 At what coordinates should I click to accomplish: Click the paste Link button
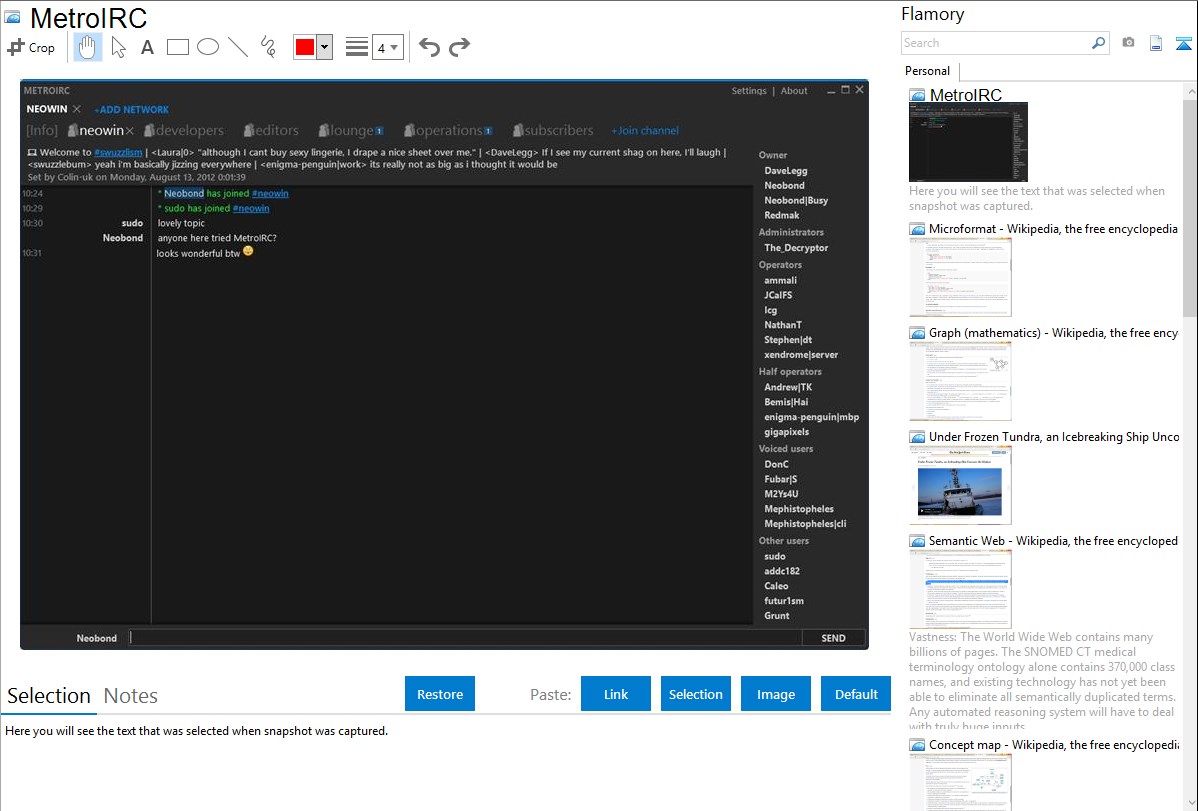click(x=616, y=694)
